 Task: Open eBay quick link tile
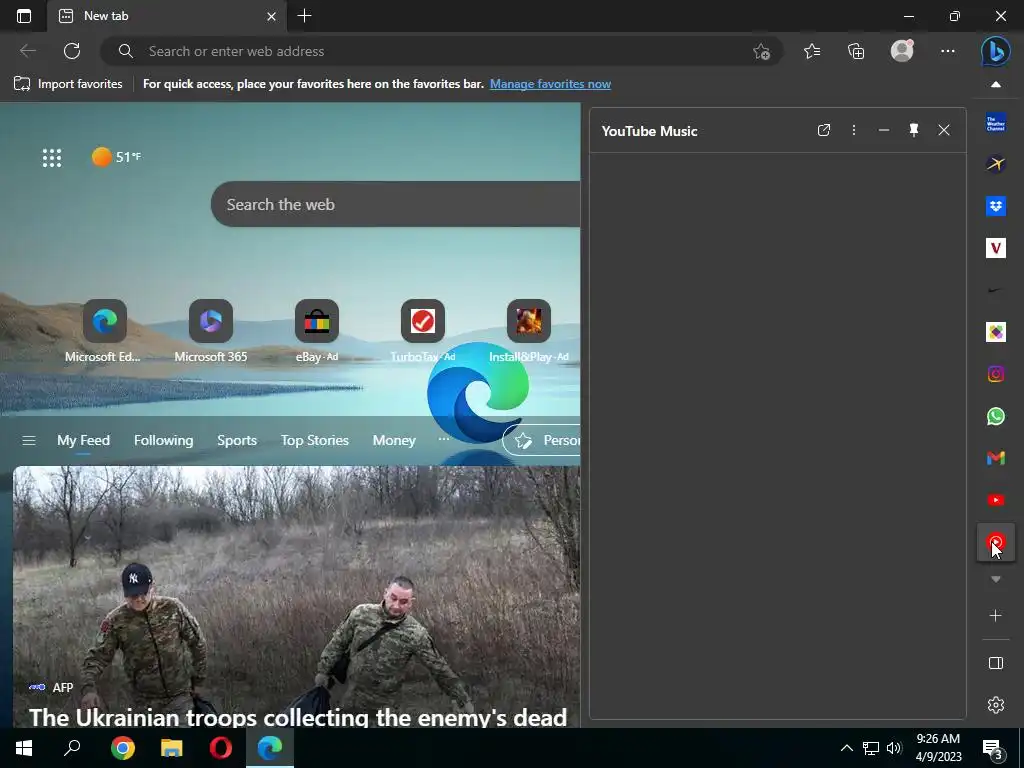point(317,321)
